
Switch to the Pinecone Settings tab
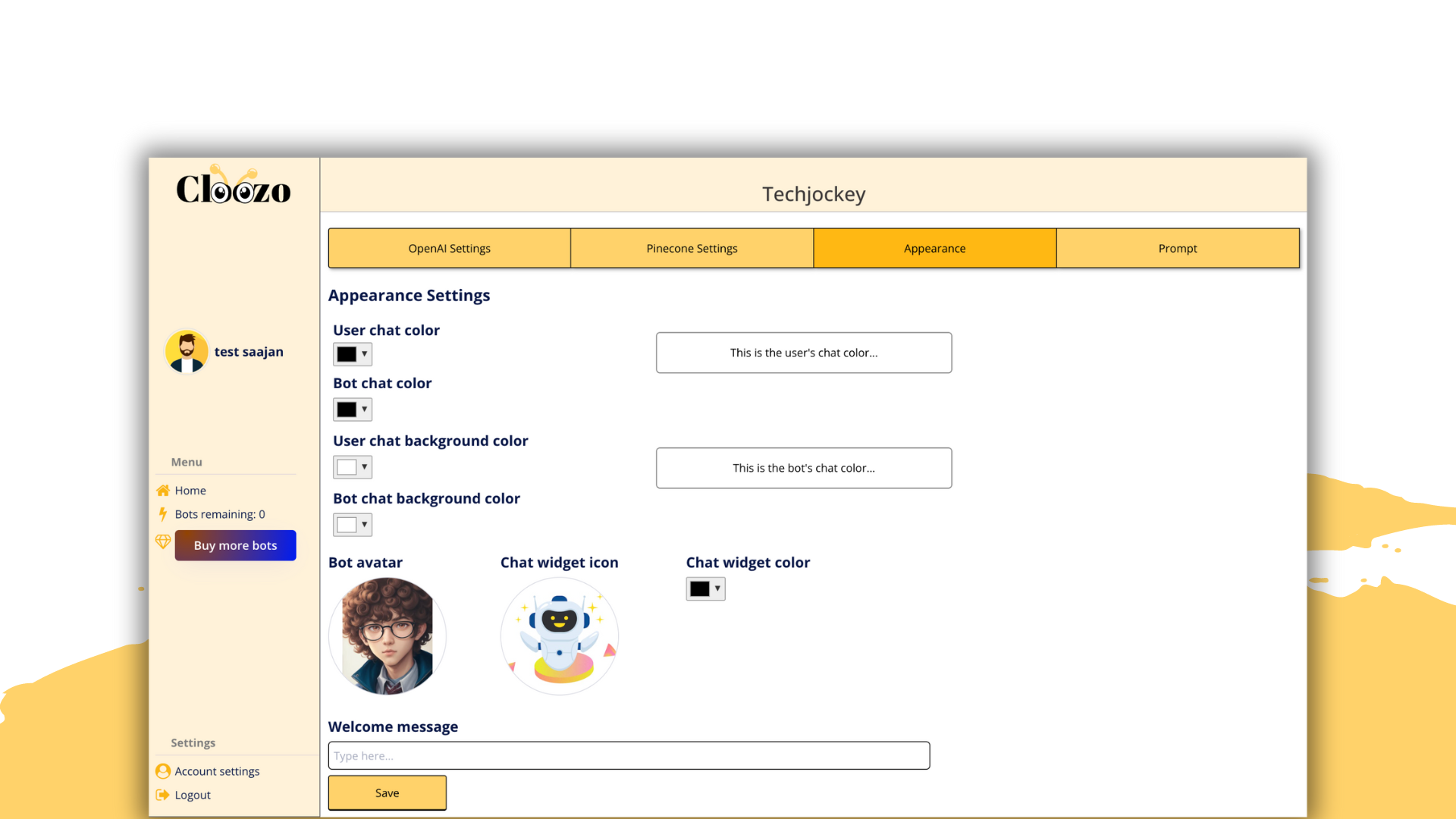click(x=692, y=249)
